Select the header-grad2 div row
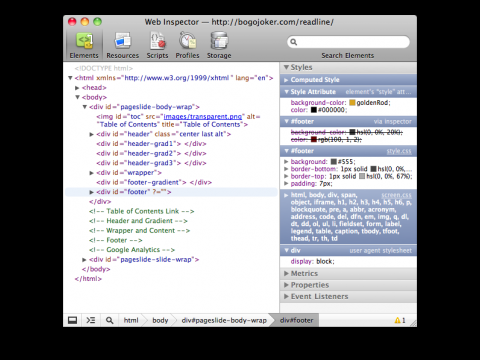The width and height of the screenshot is (480, 360). pyautogui.click(x=151, y=154)
